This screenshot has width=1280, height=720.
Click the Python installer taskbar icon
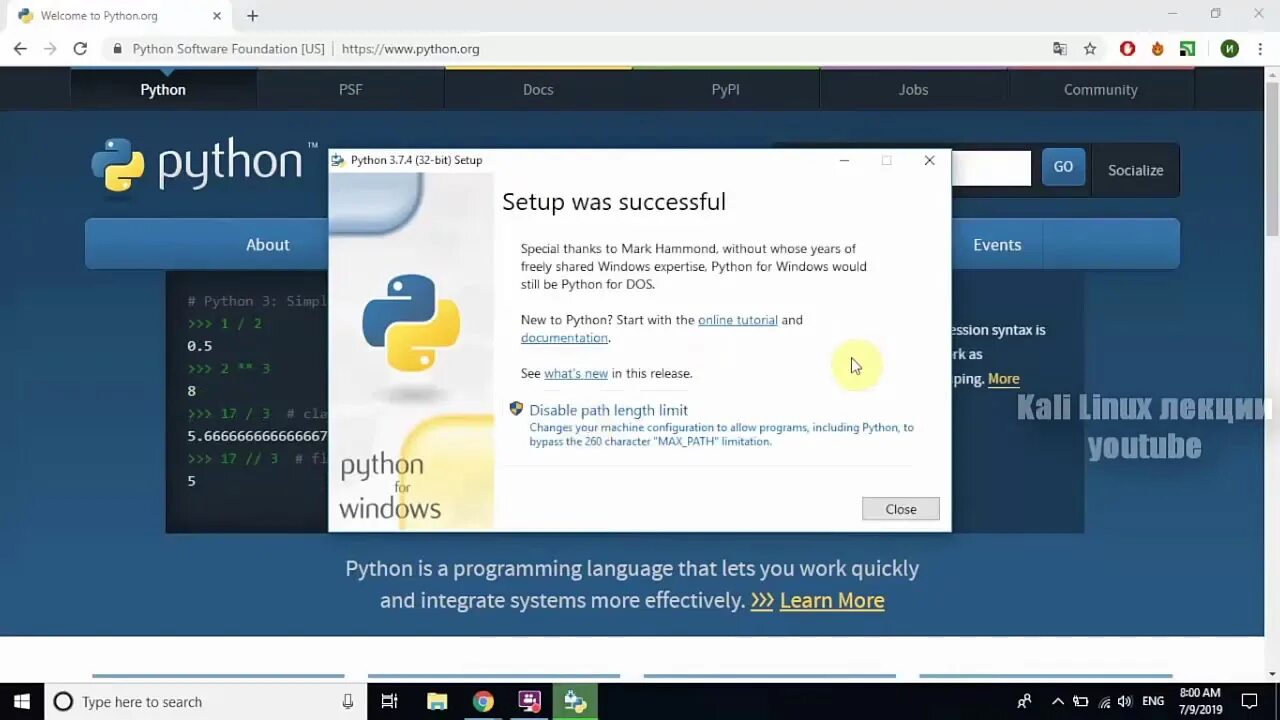click(x=575, y=701)
